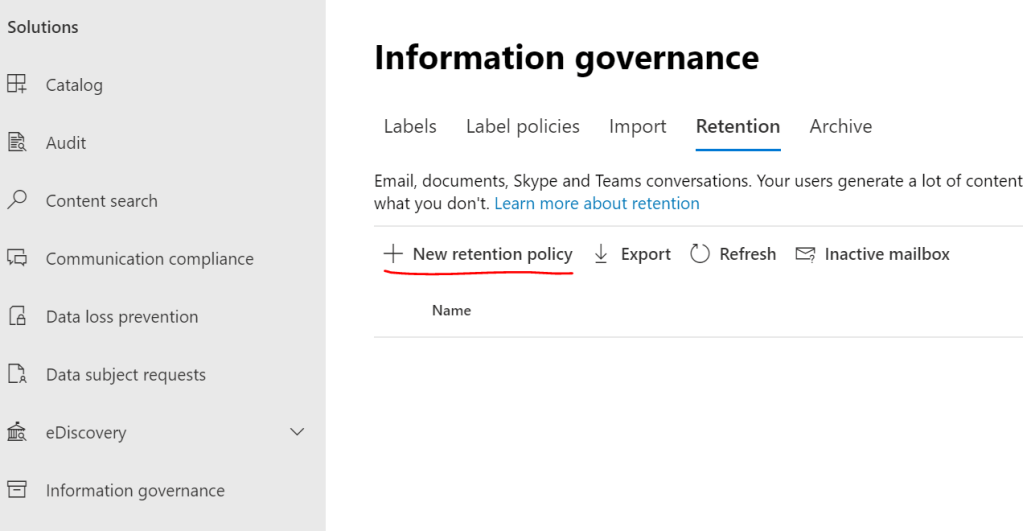Sort by the Name column header

click(451, 311)
